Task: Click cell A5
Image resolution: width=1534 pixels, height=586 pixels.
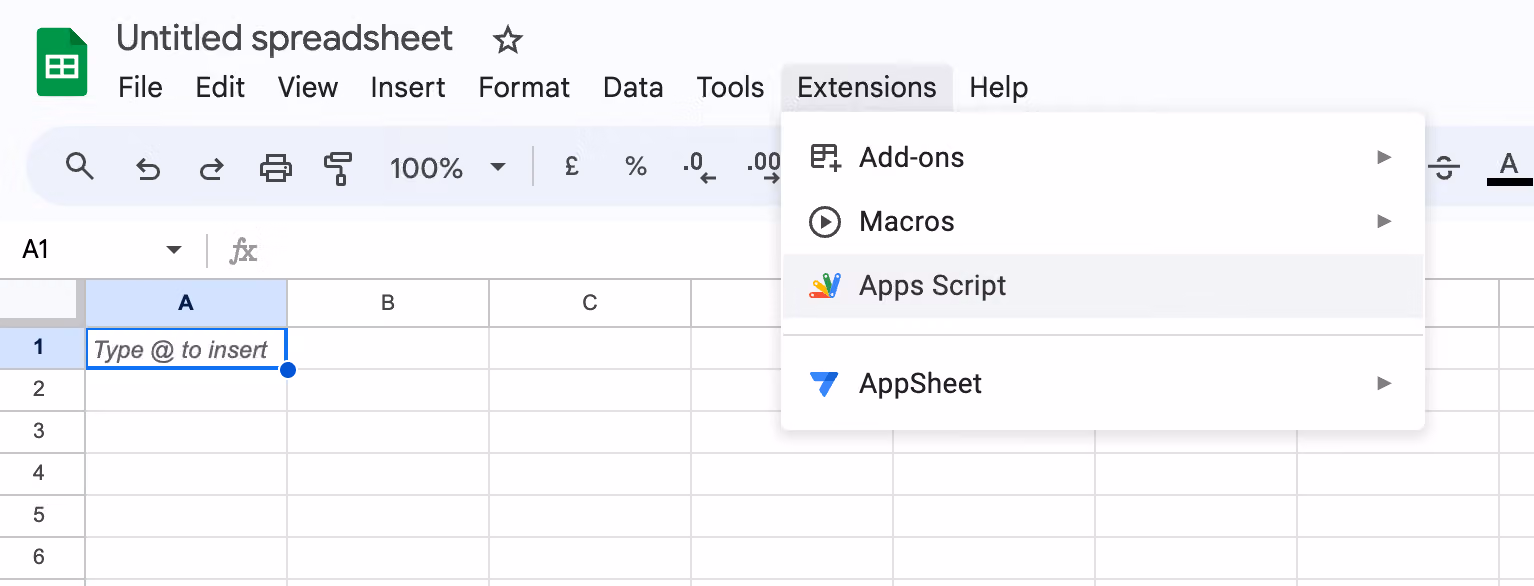Action: [186, 516]
